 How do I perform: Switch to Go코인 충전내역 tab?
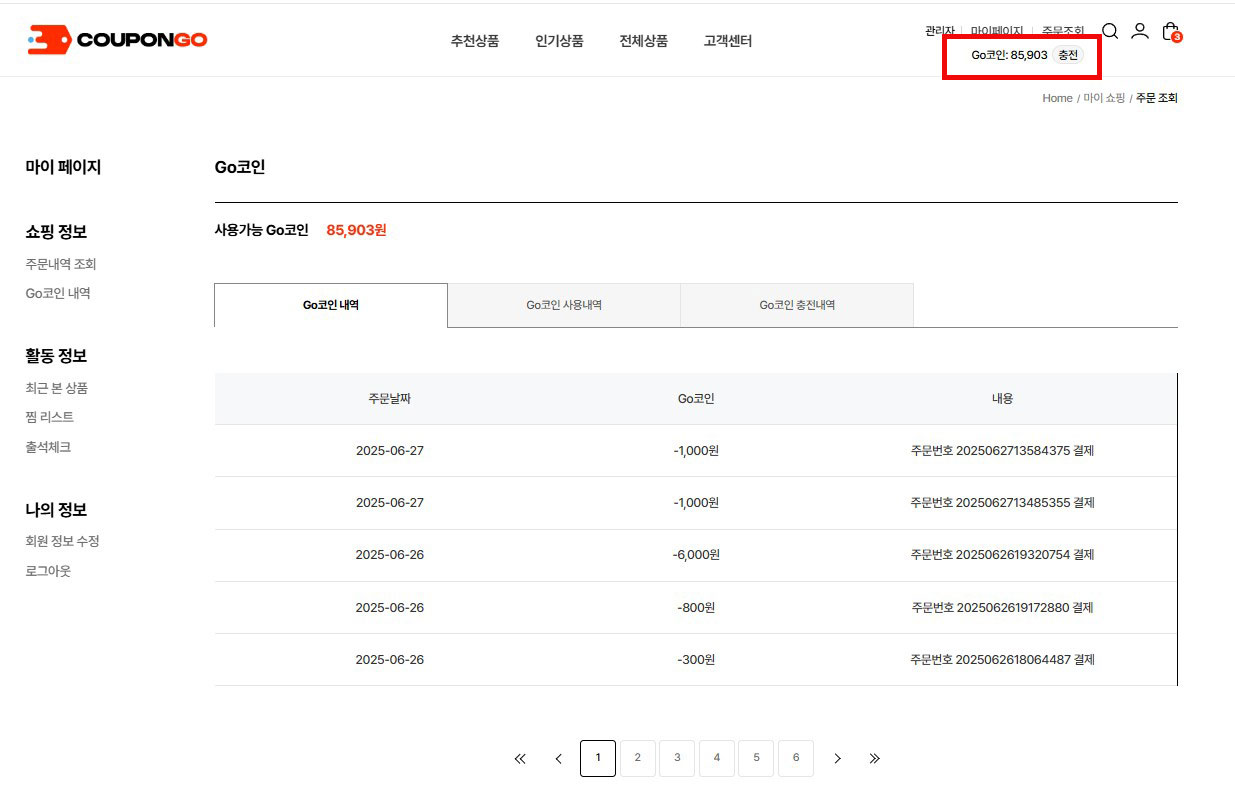797,305
